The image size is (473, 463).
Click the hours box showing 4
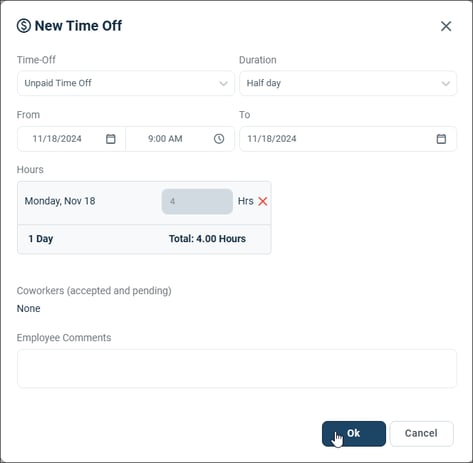click(x=197, y=201)
